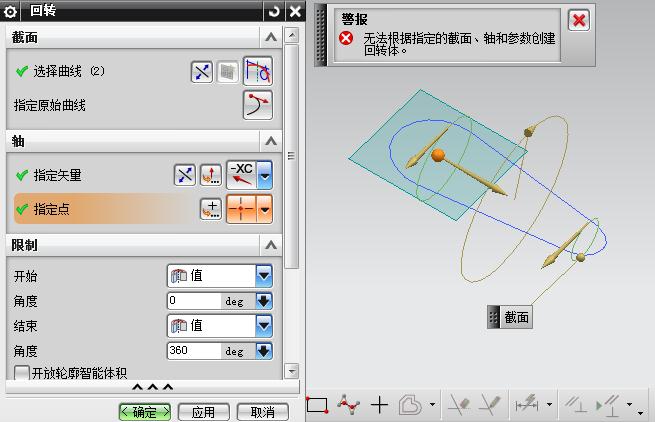Close the Revolve dialog with its X
The width and height of the screenshot is (655, 422).
point(295,11)
